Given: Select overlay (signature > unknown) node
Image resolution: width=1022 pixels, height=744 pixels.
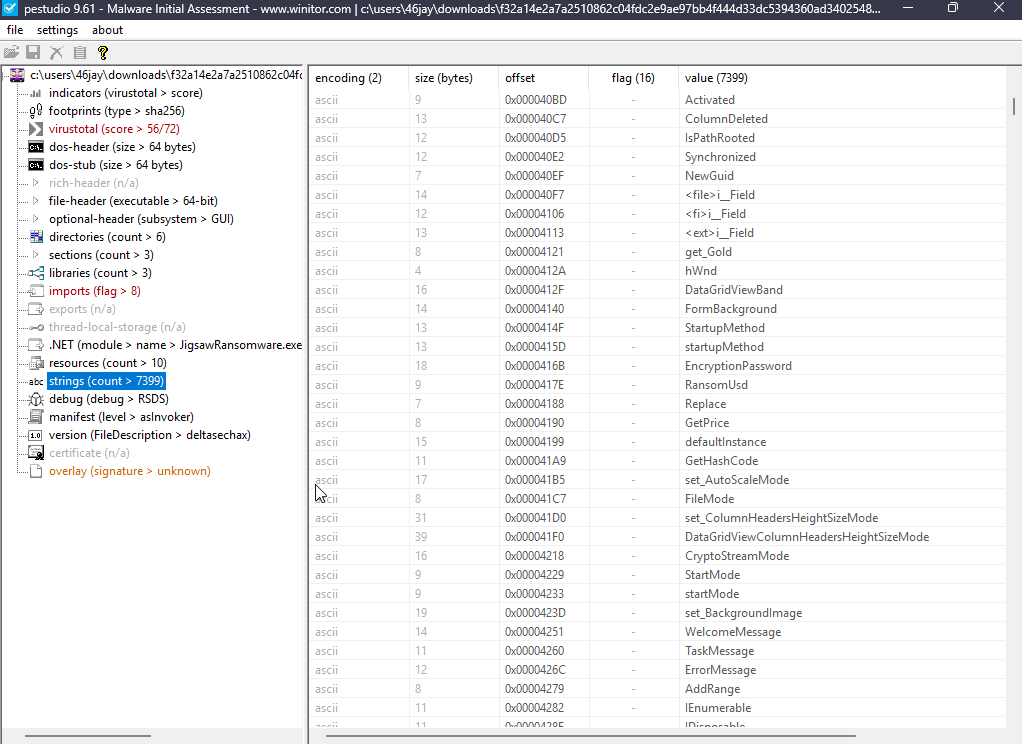Looking at the screenshot, I should pyautogui.click(x=130, y=471).
